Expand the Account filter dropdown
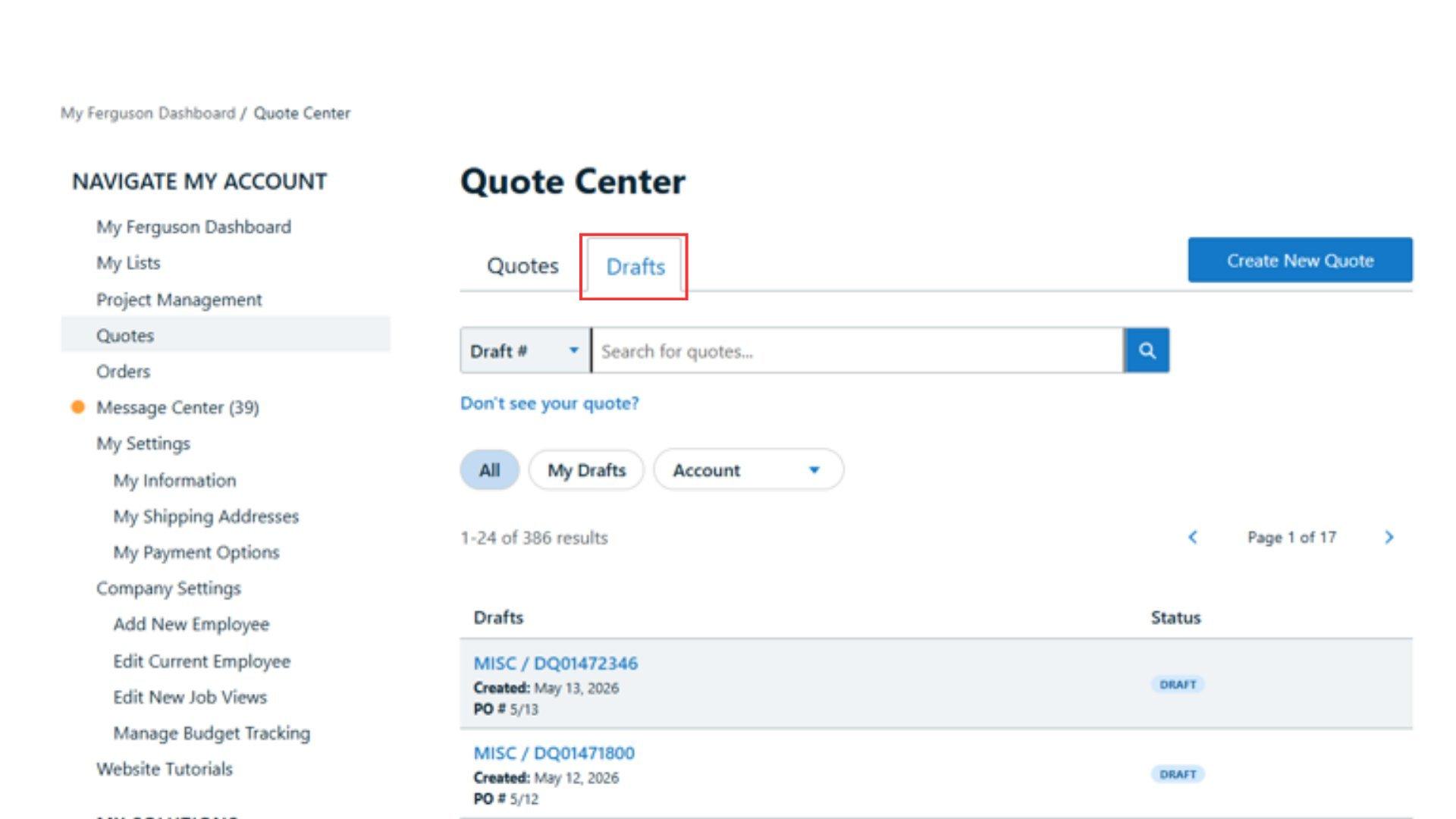1456x819 pixels. [748, 470]
